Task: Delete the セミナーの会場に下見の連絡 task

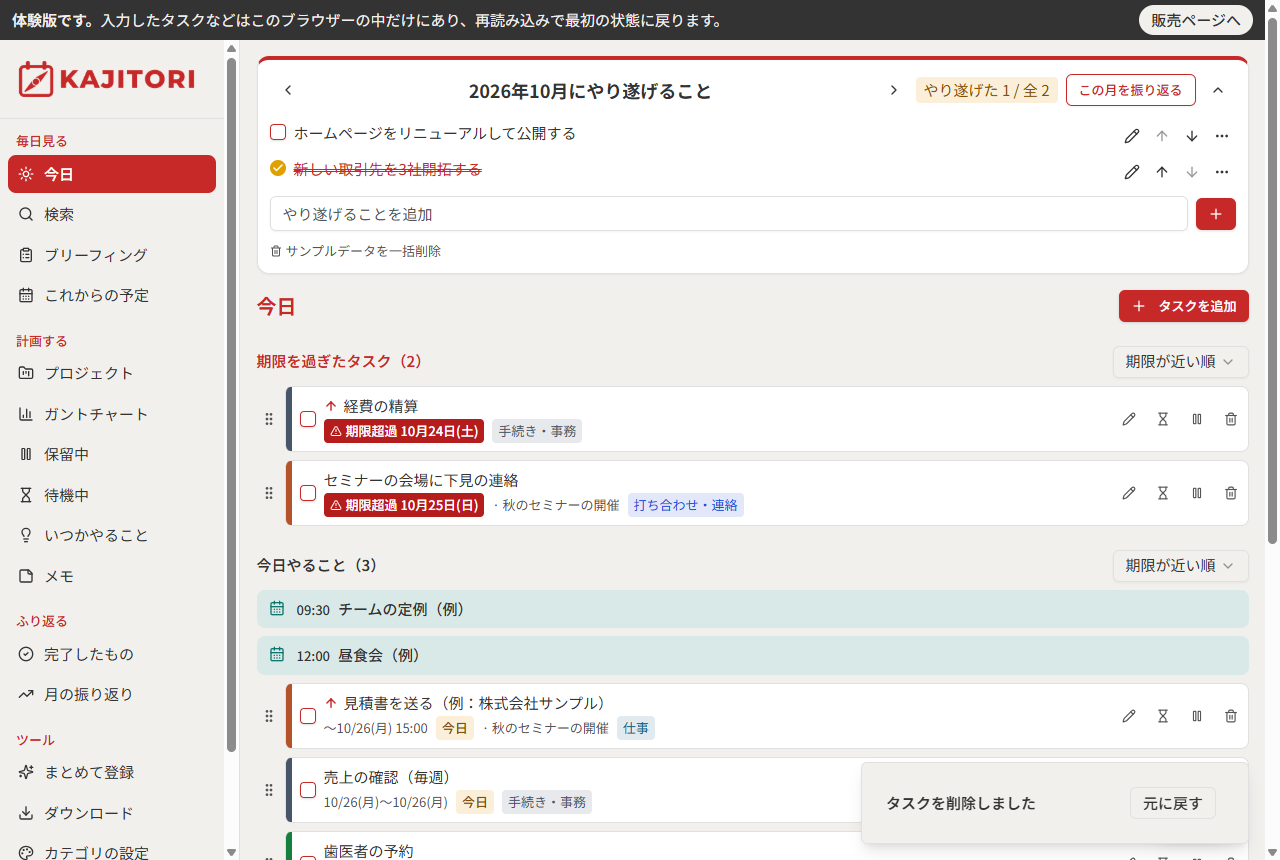Action: pyautogui.click(x=1231, y=493)
